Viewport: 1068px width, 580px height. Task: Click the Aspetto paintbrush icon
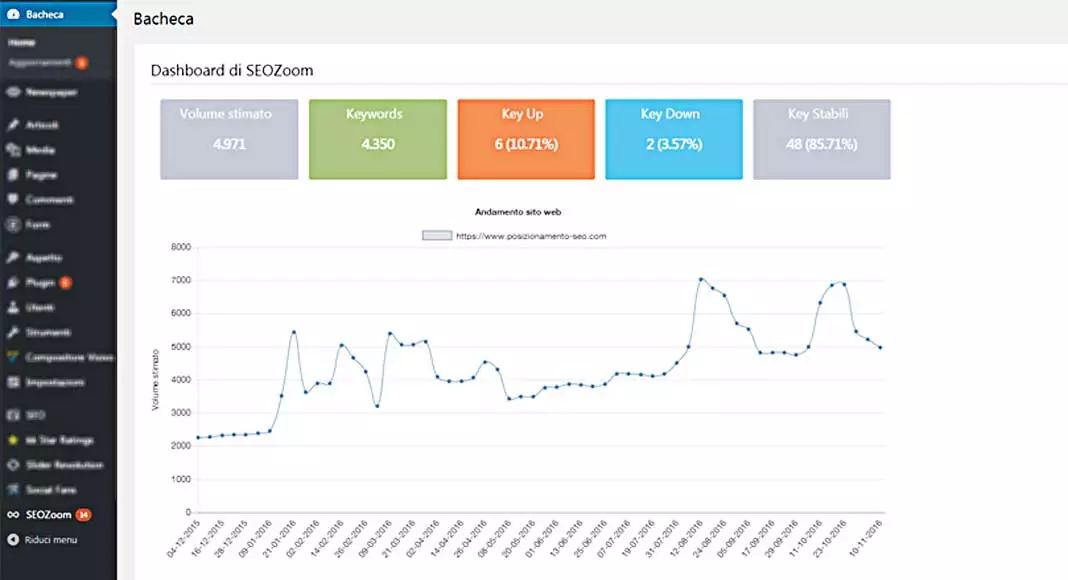(x=13, y=257)
